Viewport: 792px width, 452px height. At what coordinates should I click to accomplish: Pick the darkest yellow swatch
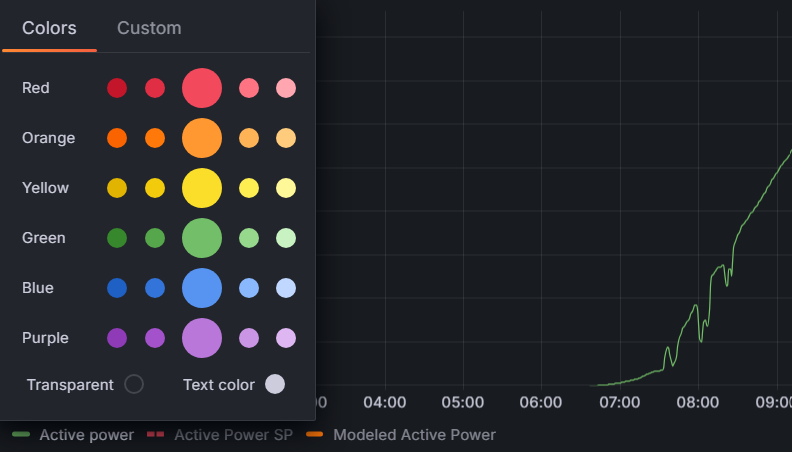point(117,188)
